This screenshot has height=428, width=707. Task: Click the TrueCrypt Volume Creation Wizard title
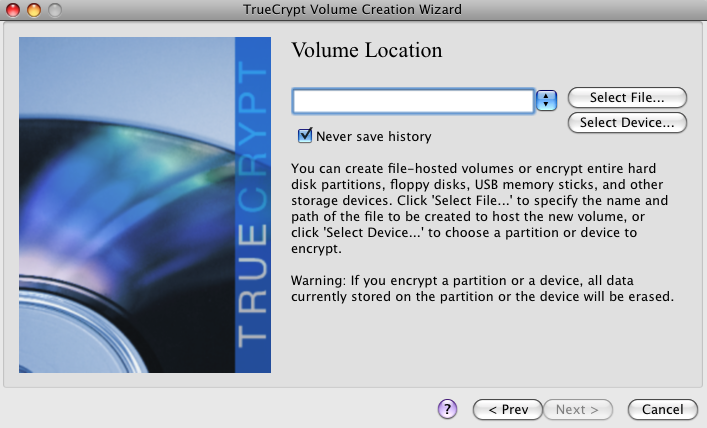[x=352, y=9]
